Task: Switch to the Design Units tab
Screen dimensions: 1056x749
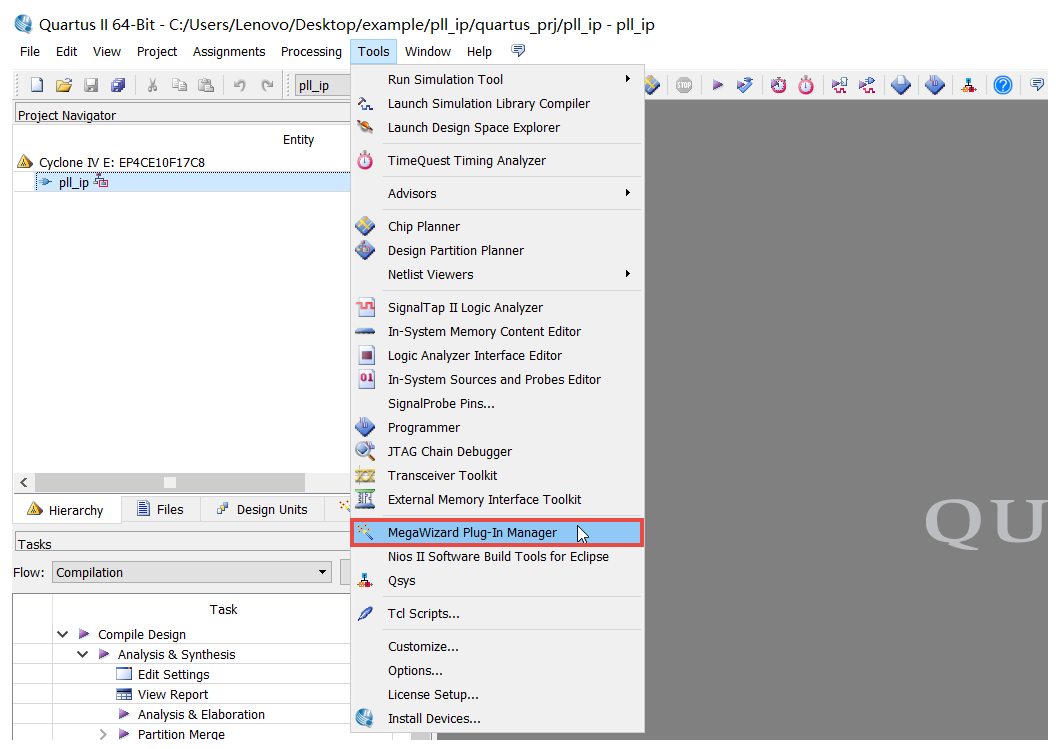Action: (x=262, y=510)
